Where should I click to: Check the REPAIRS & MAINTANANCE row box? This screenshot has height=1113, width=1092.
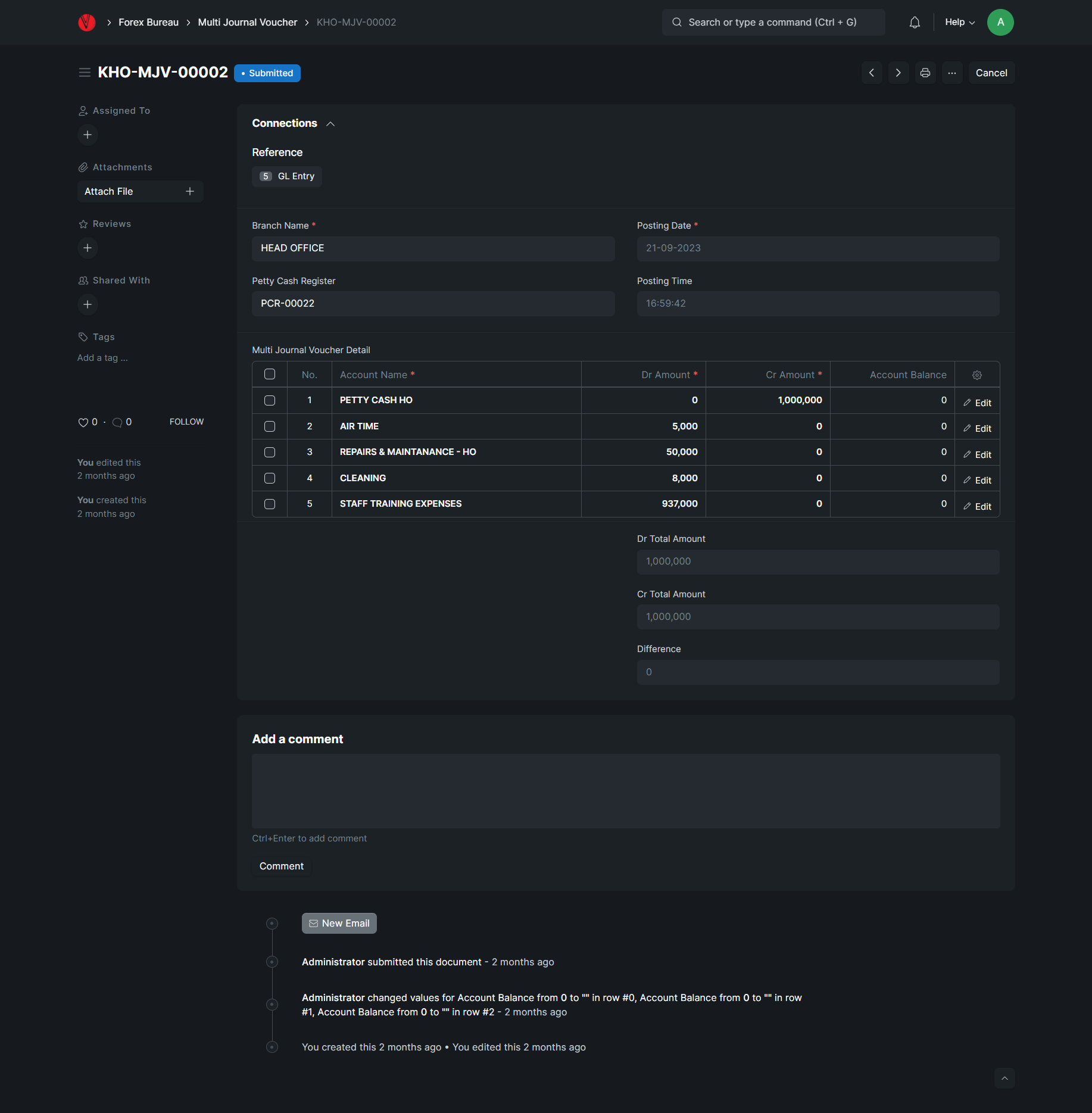(x=270, y=452)
